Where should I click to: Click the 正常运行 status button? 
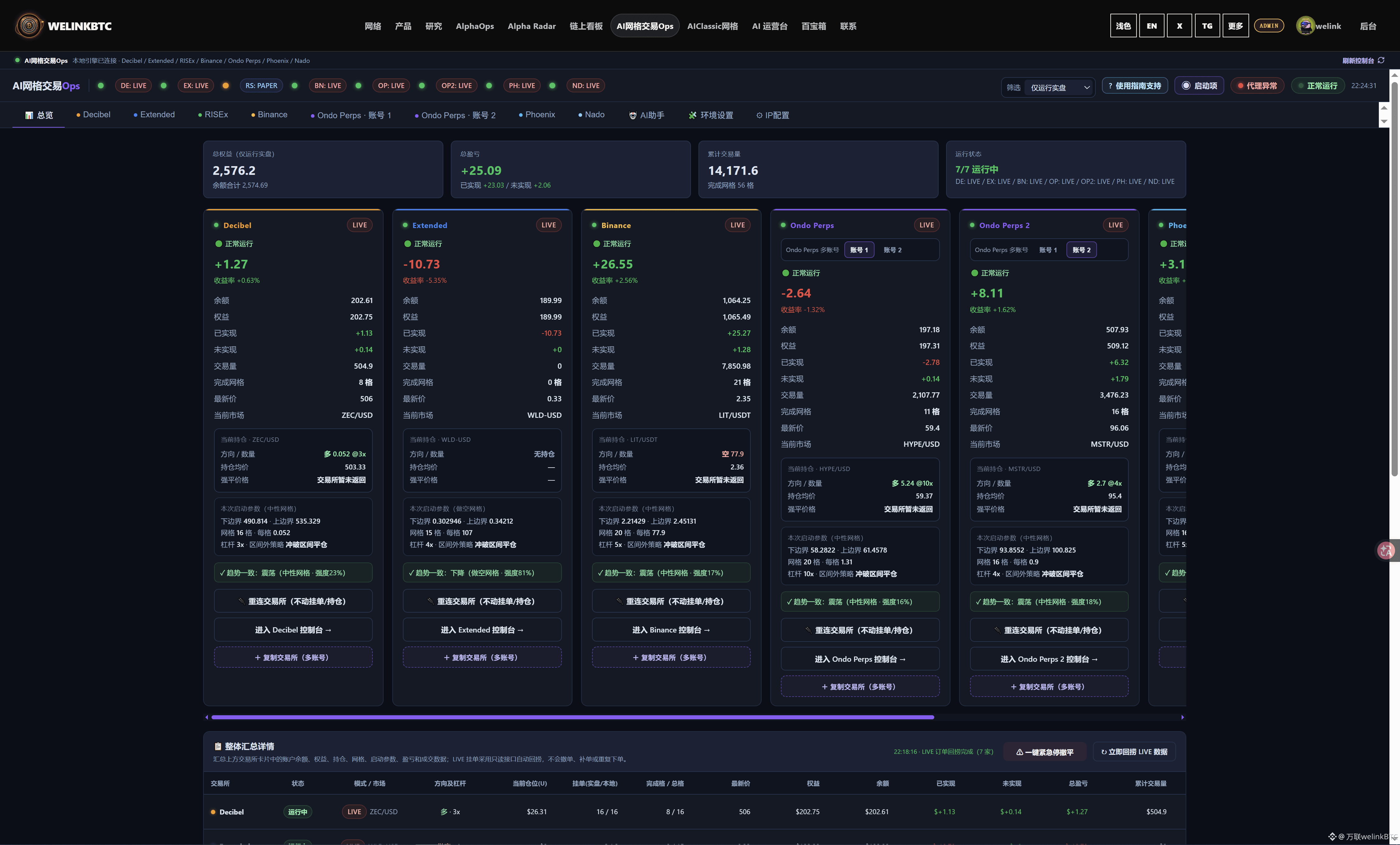(1318, 86)
